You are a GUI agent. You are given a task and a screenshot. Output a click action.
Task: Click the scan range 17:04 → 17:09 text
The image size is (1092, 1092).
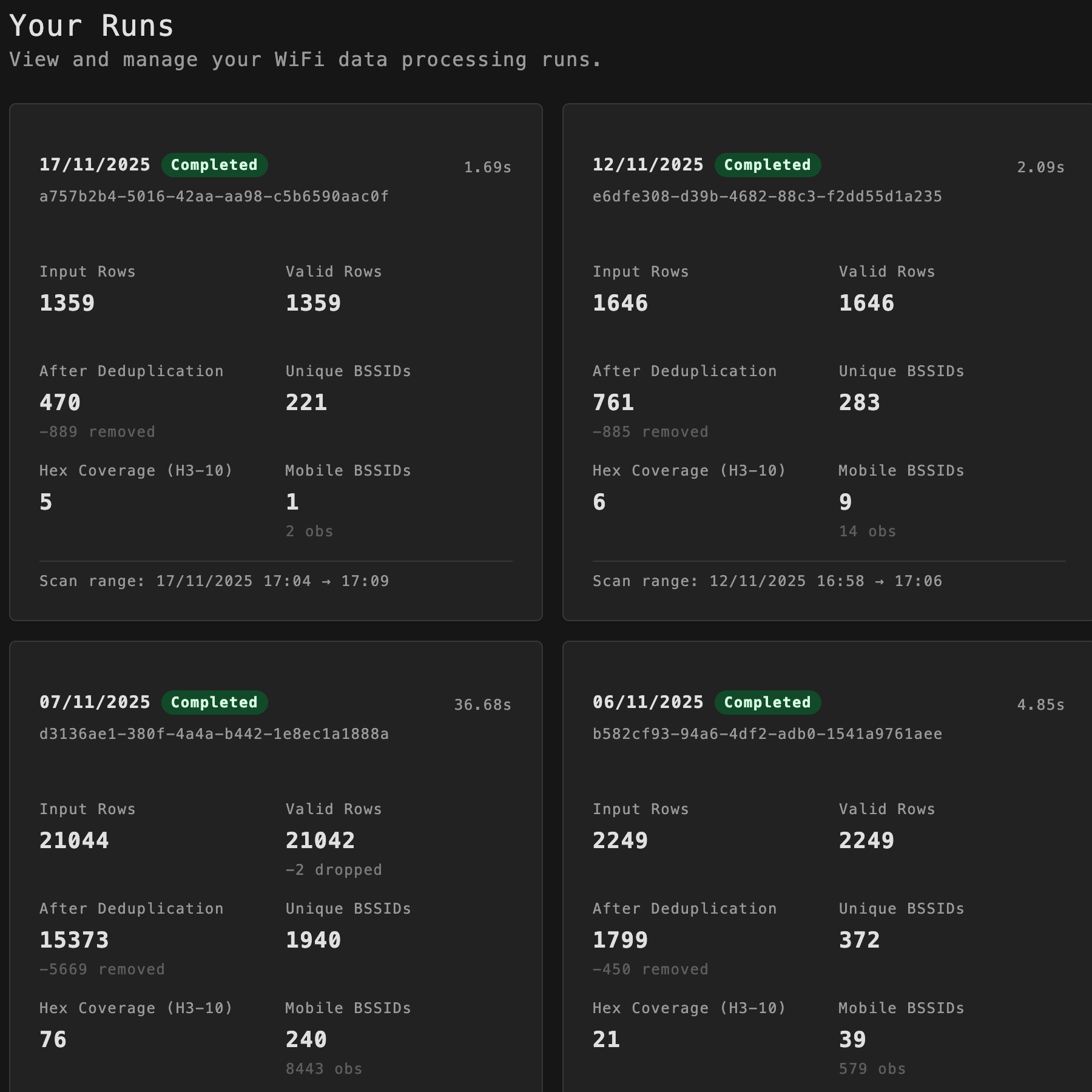click(214, 581)
